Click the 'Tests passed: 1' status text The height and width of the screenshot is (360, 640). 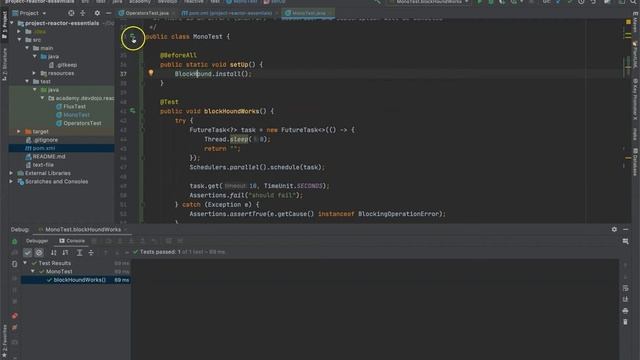[160, 252]
